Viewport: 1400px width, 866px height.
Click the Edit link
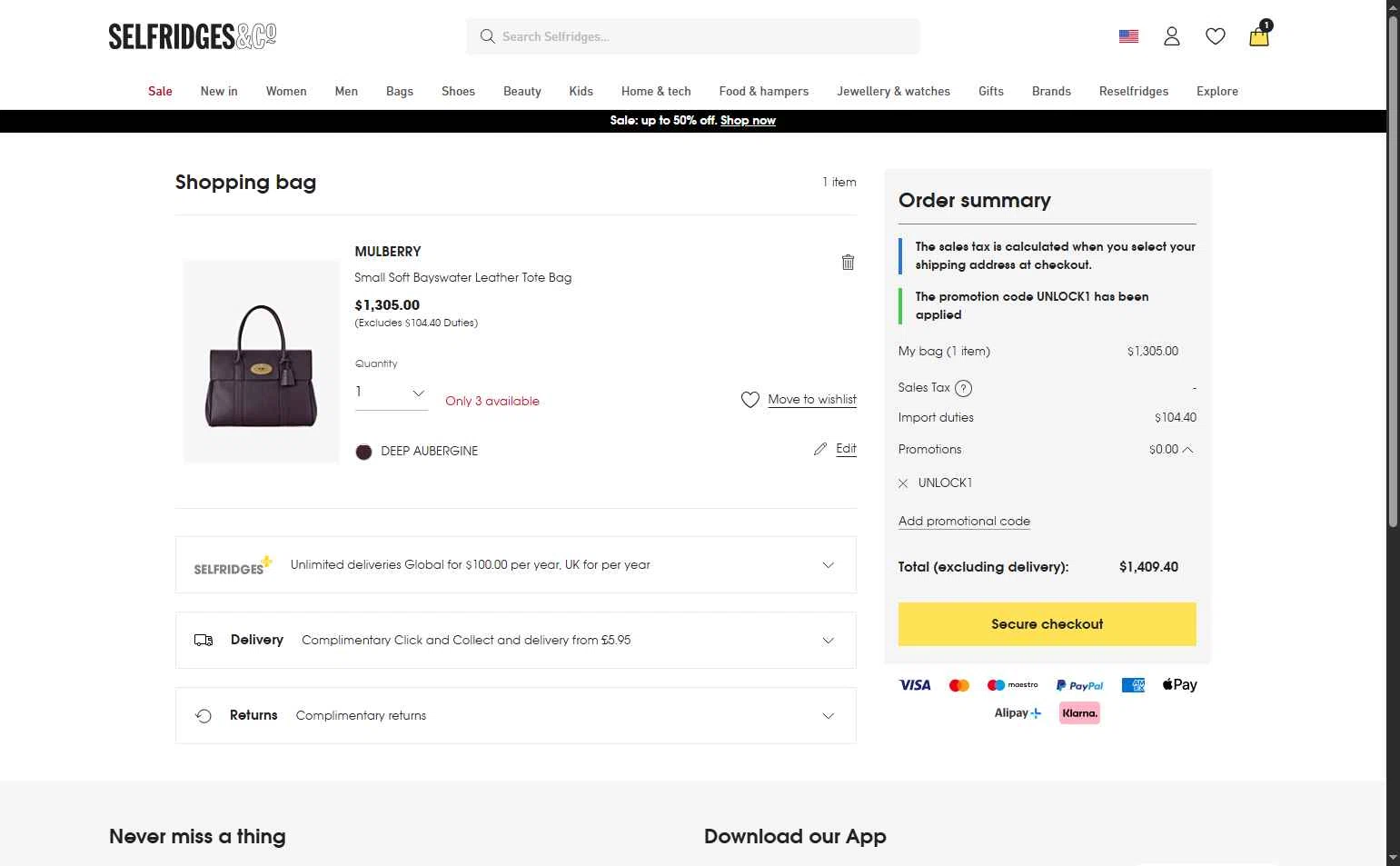pos(846,449)
